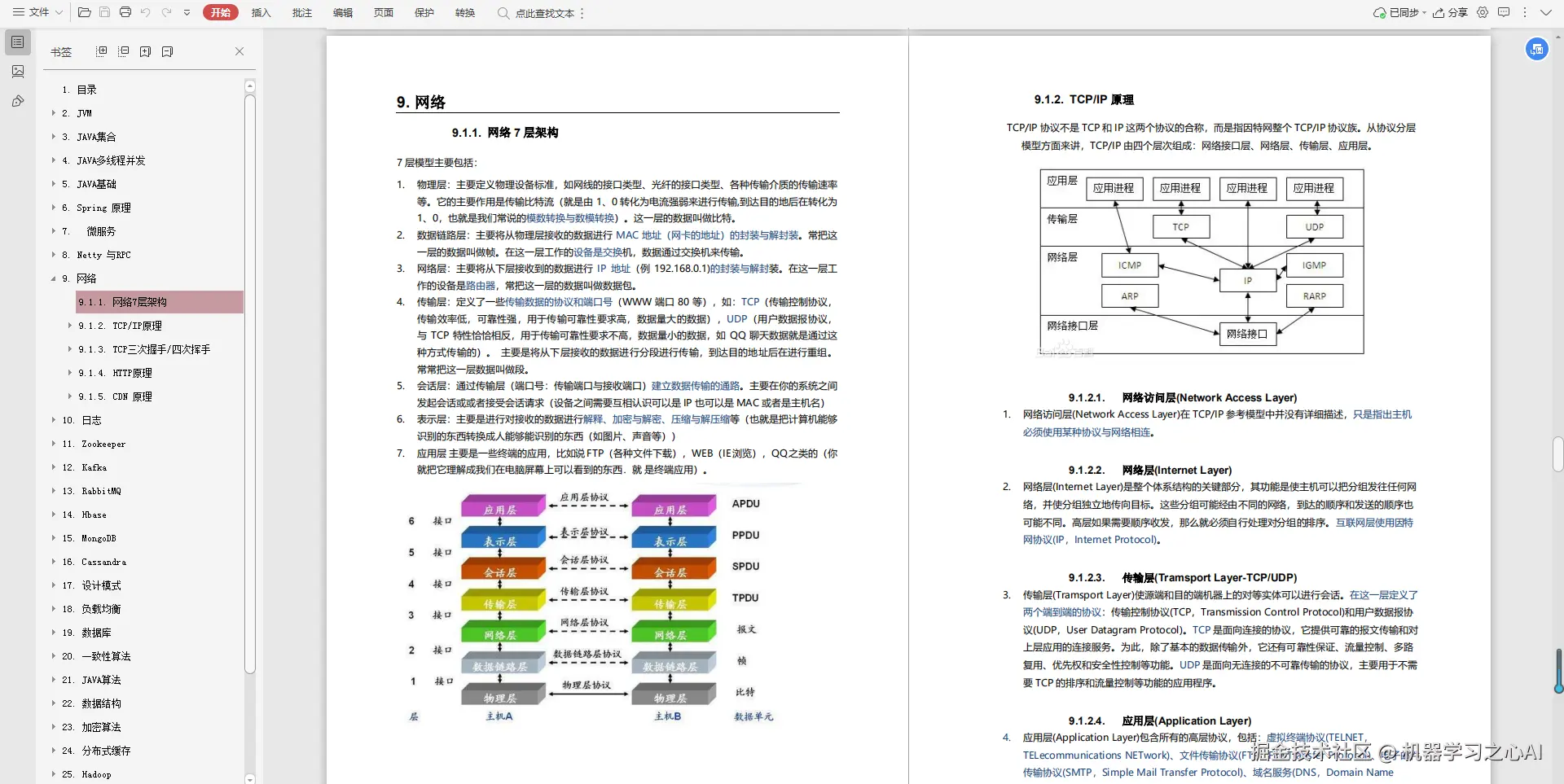1564x784 pixels.
Task: Open the pen signature sidebar icon
Action: 18,101
